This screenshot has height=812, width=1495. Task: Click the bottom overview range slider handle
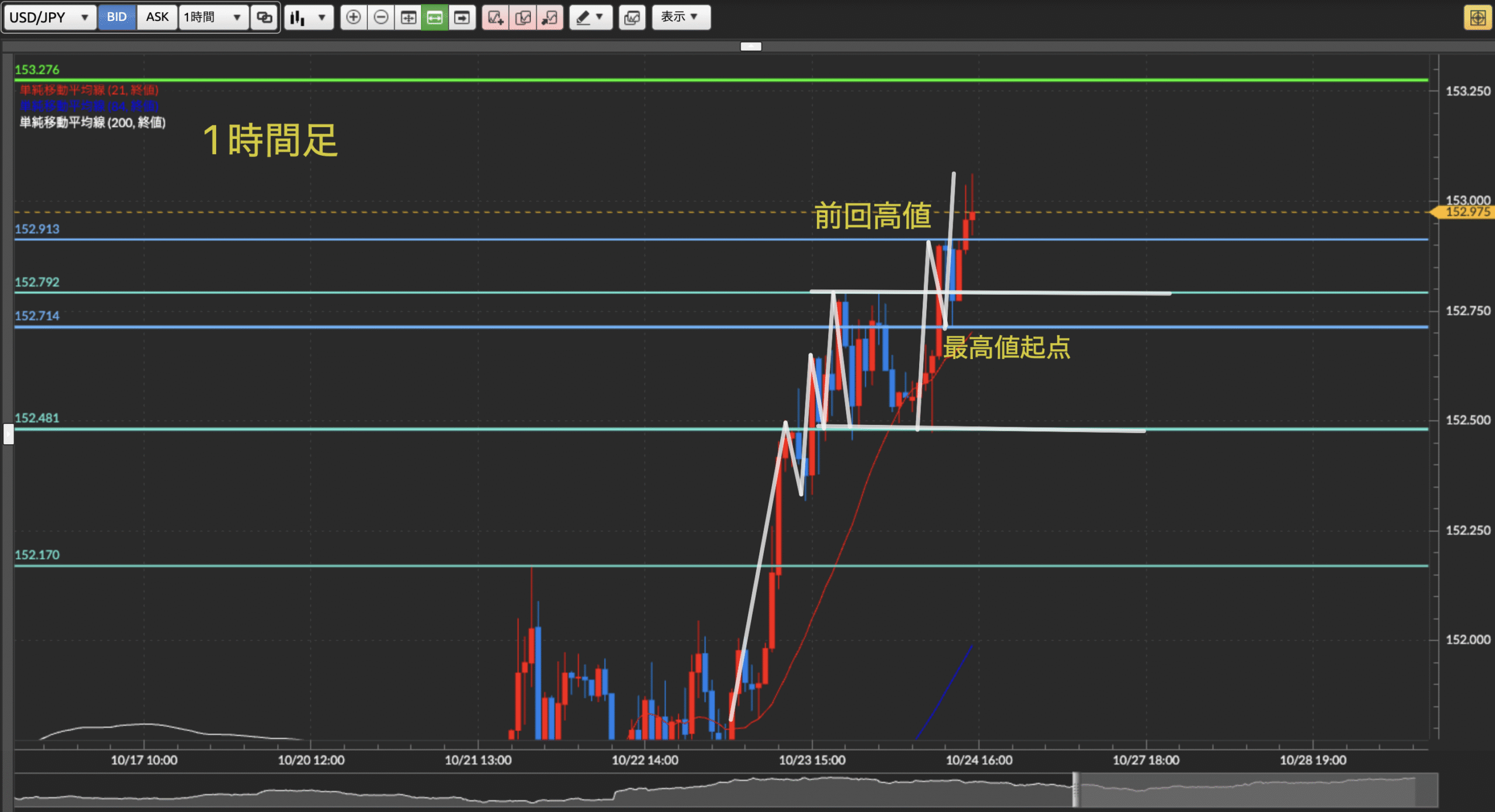[1075, 789]
